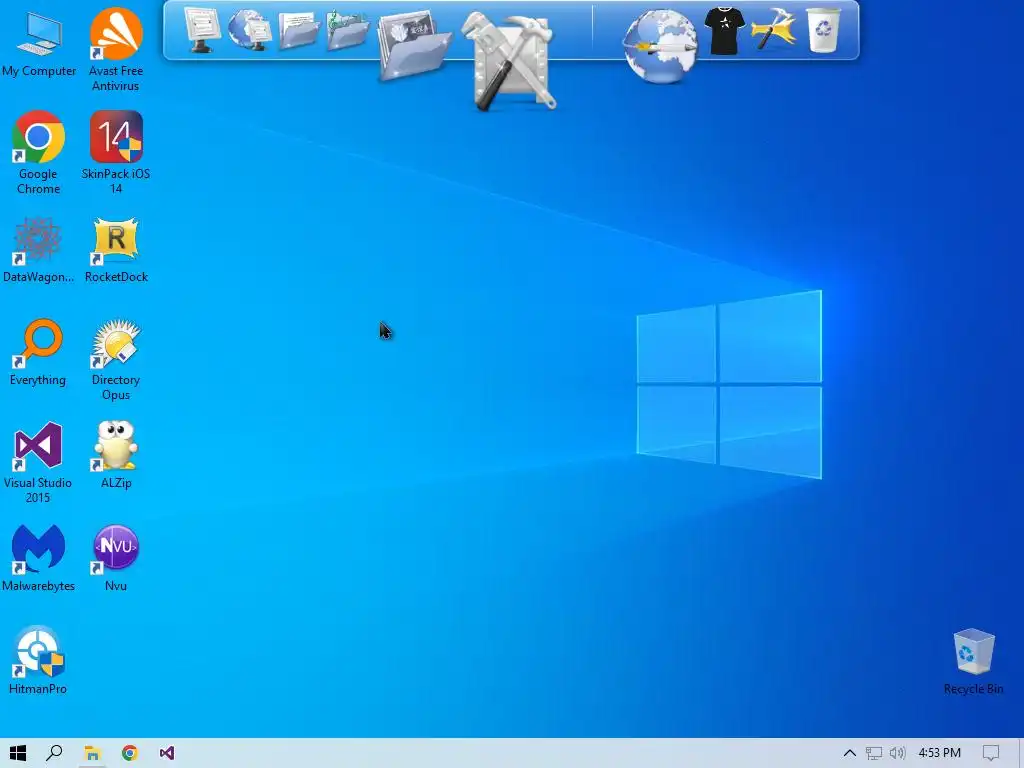Select the HitmanPro desktop shortcut
Viewport: 1024px width, 768px height.
tap(38, 661)
